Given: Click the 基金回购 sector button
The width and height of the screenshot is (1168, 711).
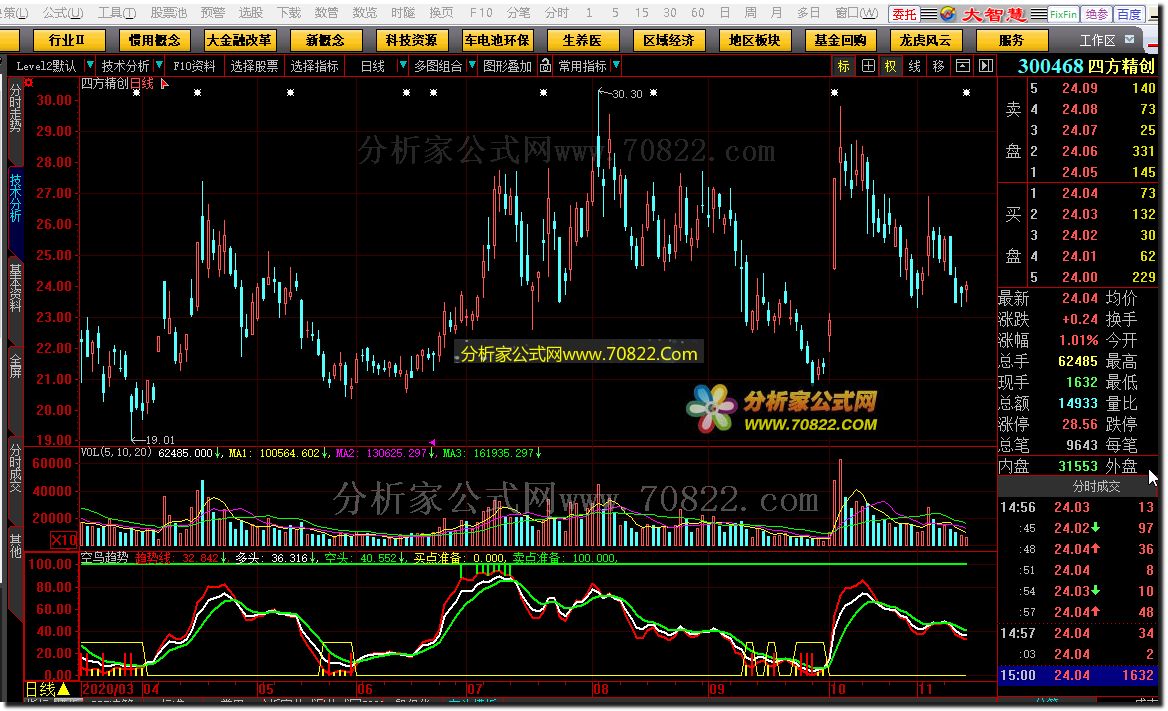Looking at the screenshot, I should [840, 40].
